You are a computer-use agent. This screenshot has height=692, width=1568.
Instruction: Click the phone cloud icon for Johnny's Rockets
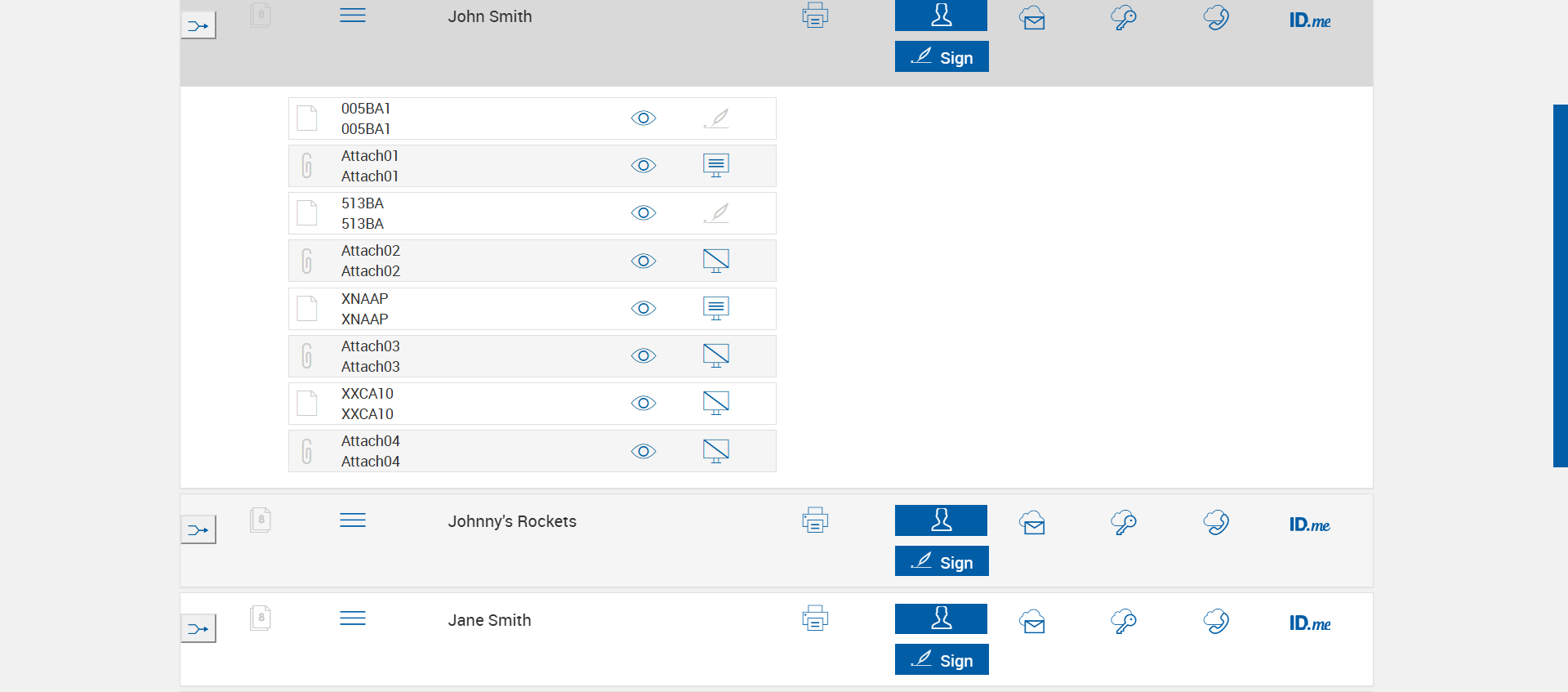coord(1216,523)
